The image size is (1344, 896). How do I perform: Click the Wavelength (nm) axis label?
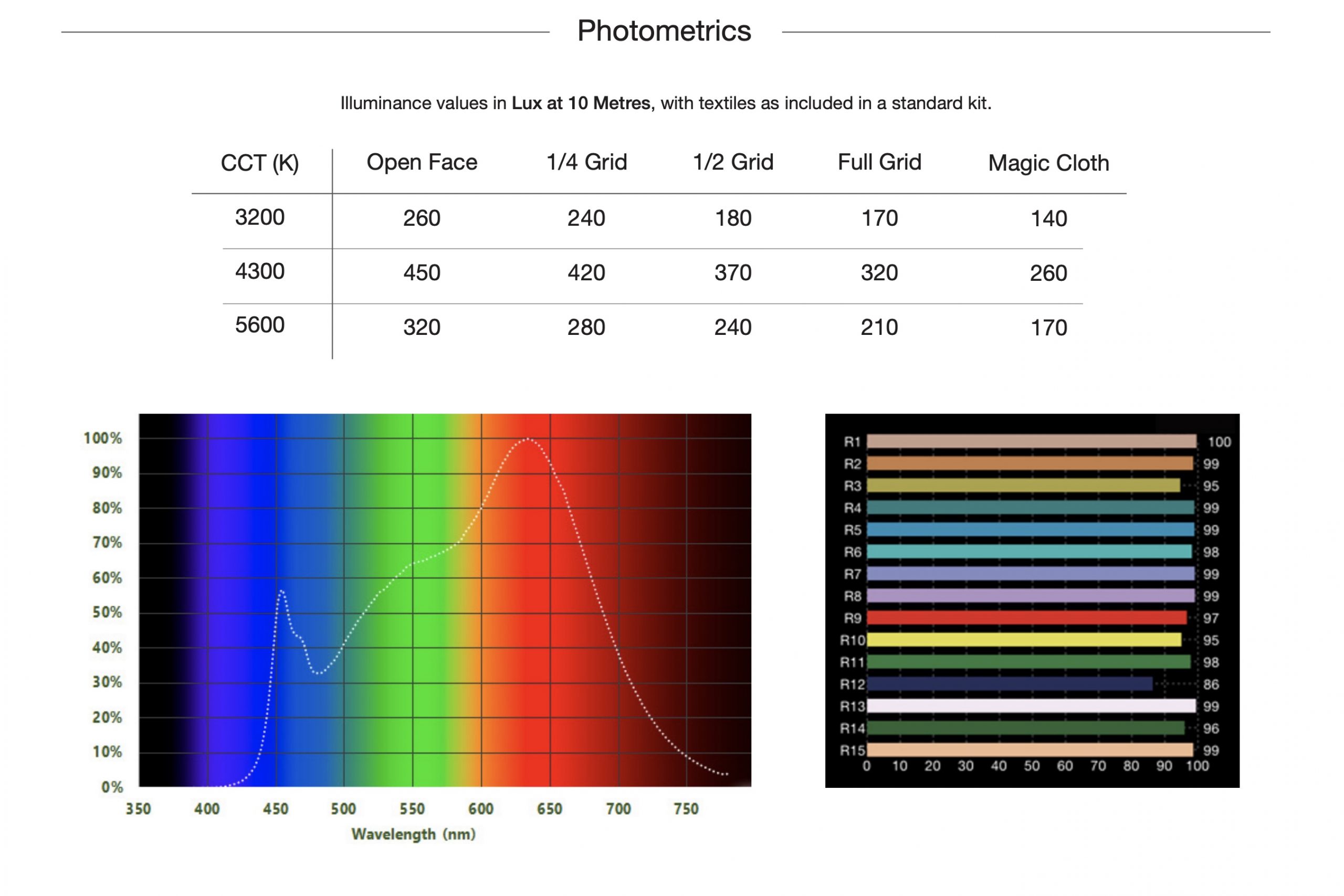413,834
